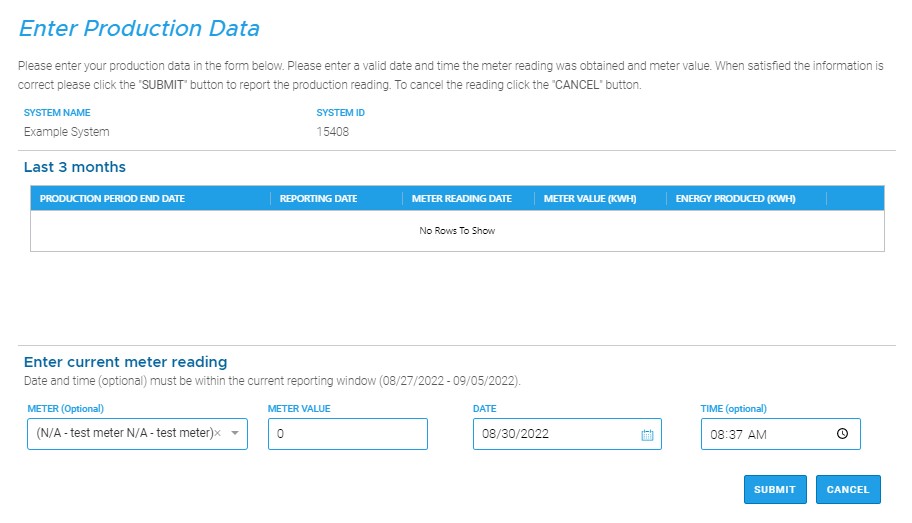Click the SYSTEM ID label

point(340,113)
